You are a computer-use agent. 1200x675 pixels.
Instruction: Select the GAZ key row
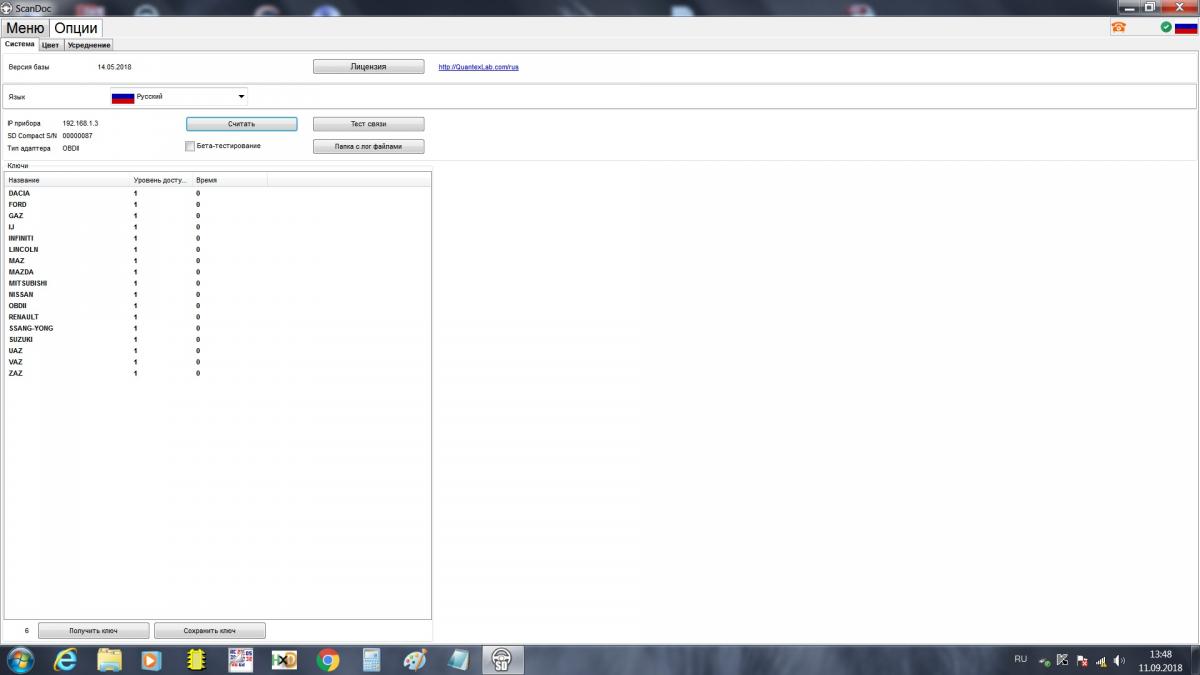point(217,215)
